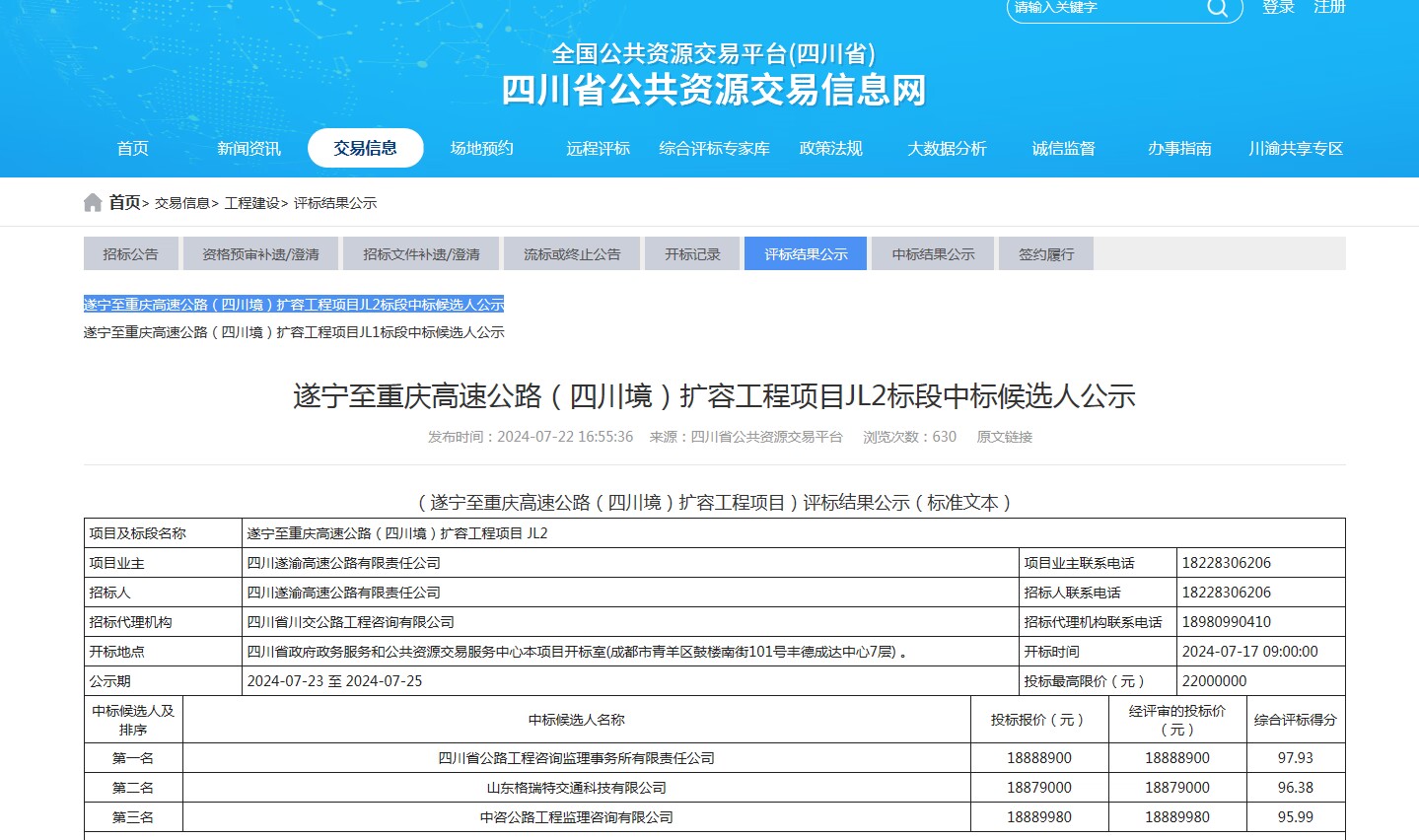1419x840 pixels.
Task: Click 工程建设 breadcrumb link
Action: [252, 203]
